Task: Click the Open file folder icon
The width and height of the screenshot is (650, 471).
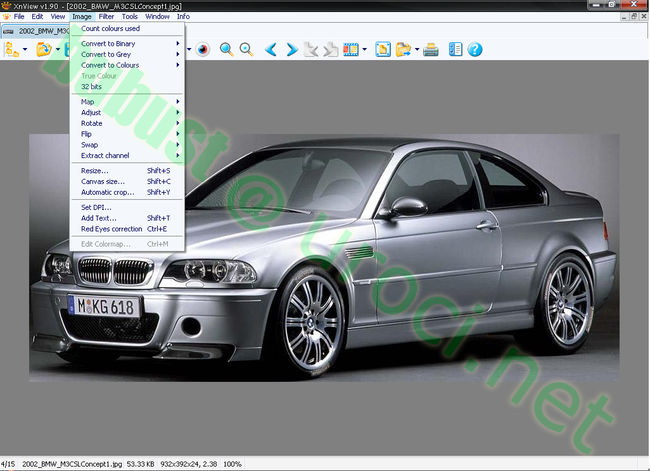Action: pos(44,49)
